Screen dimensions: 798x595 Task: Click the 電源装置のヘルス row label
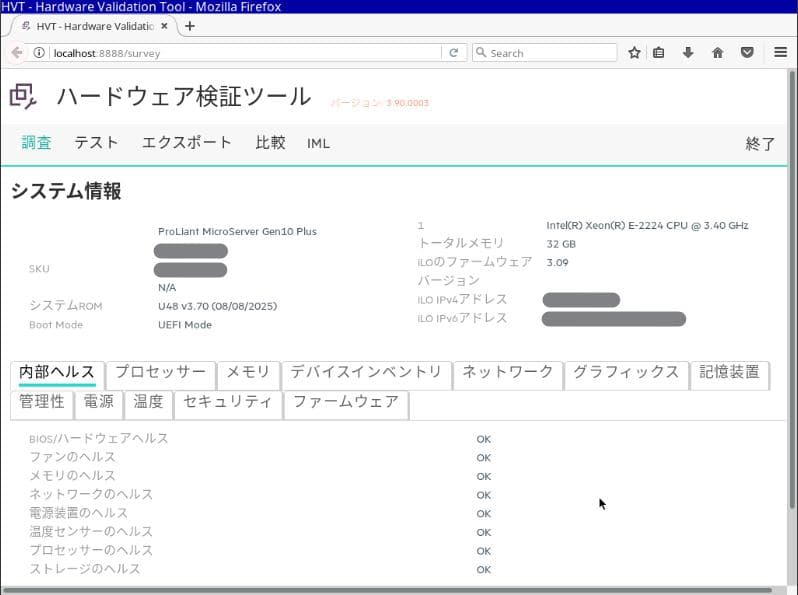[78, 513]
